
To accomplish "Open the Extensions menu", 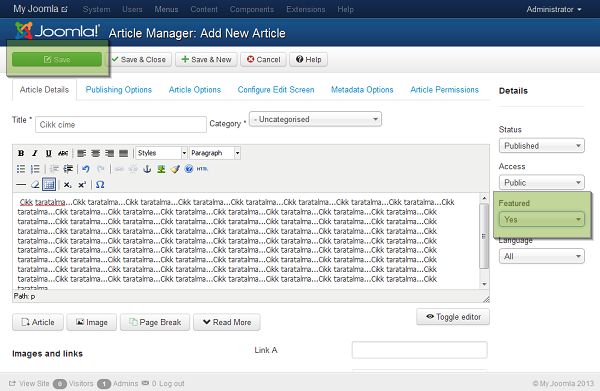I will coord(306,9).
